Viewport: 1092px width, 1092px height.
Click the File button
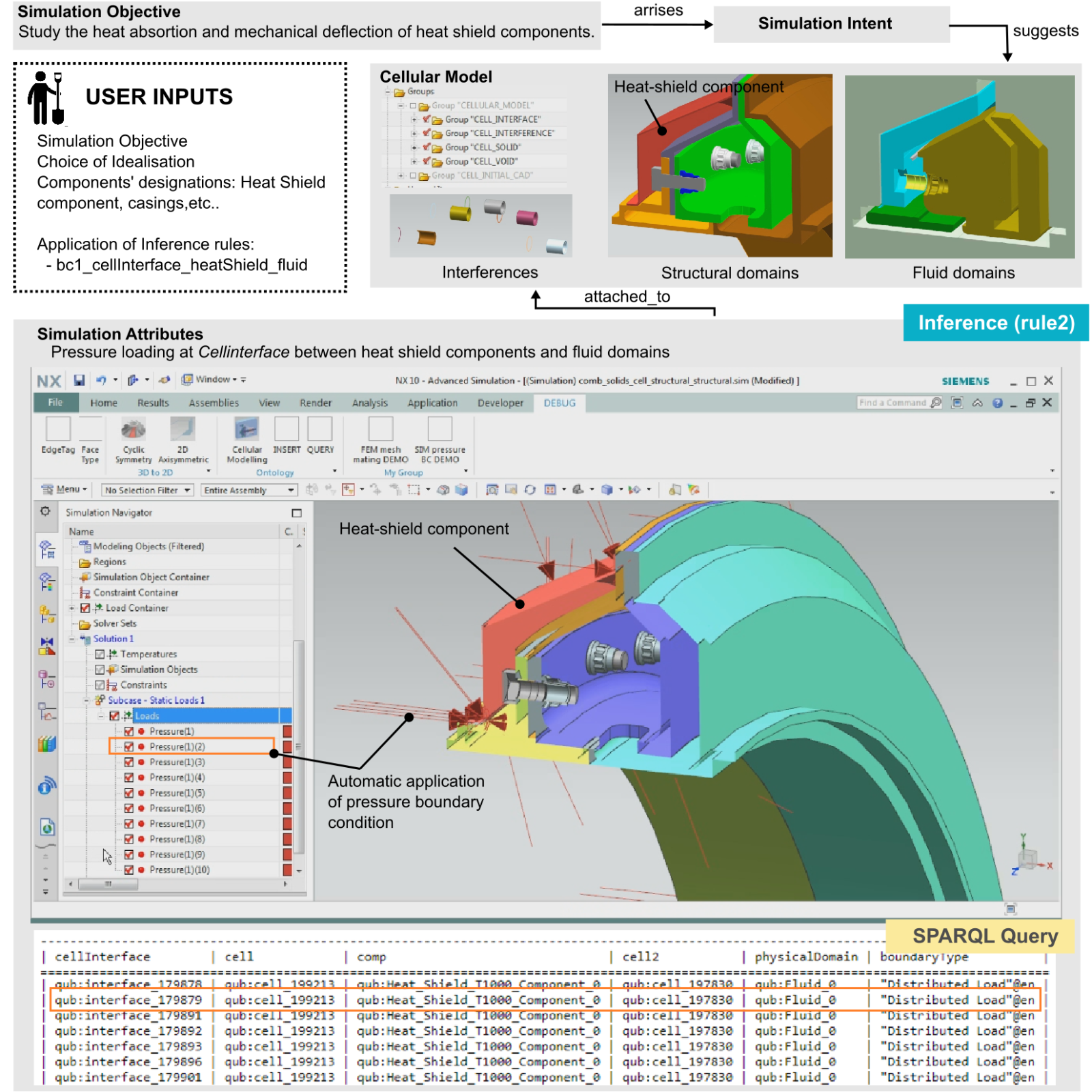(x=55, y=403)
